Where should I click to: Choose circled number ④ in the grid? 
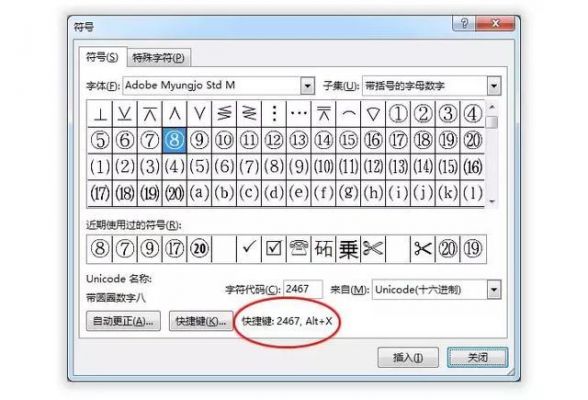[472, 114]
